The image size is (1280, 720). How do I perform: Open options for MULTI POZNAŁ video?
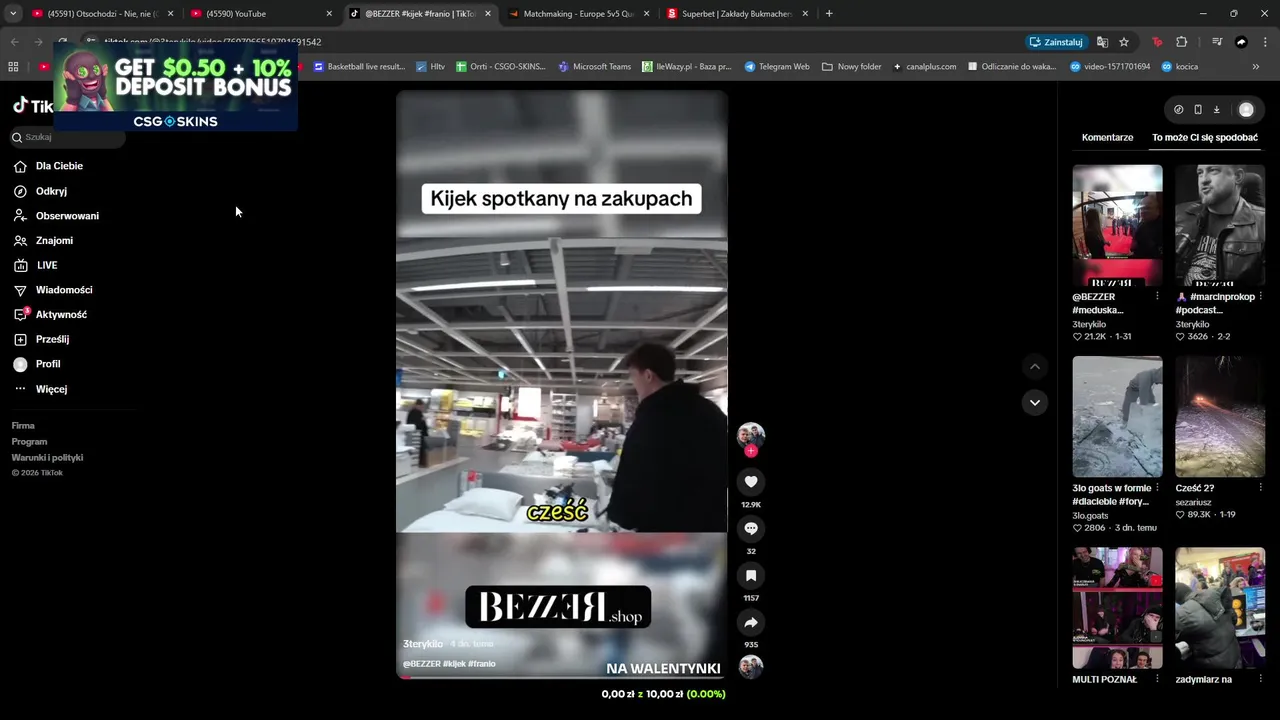point(1157,680)
